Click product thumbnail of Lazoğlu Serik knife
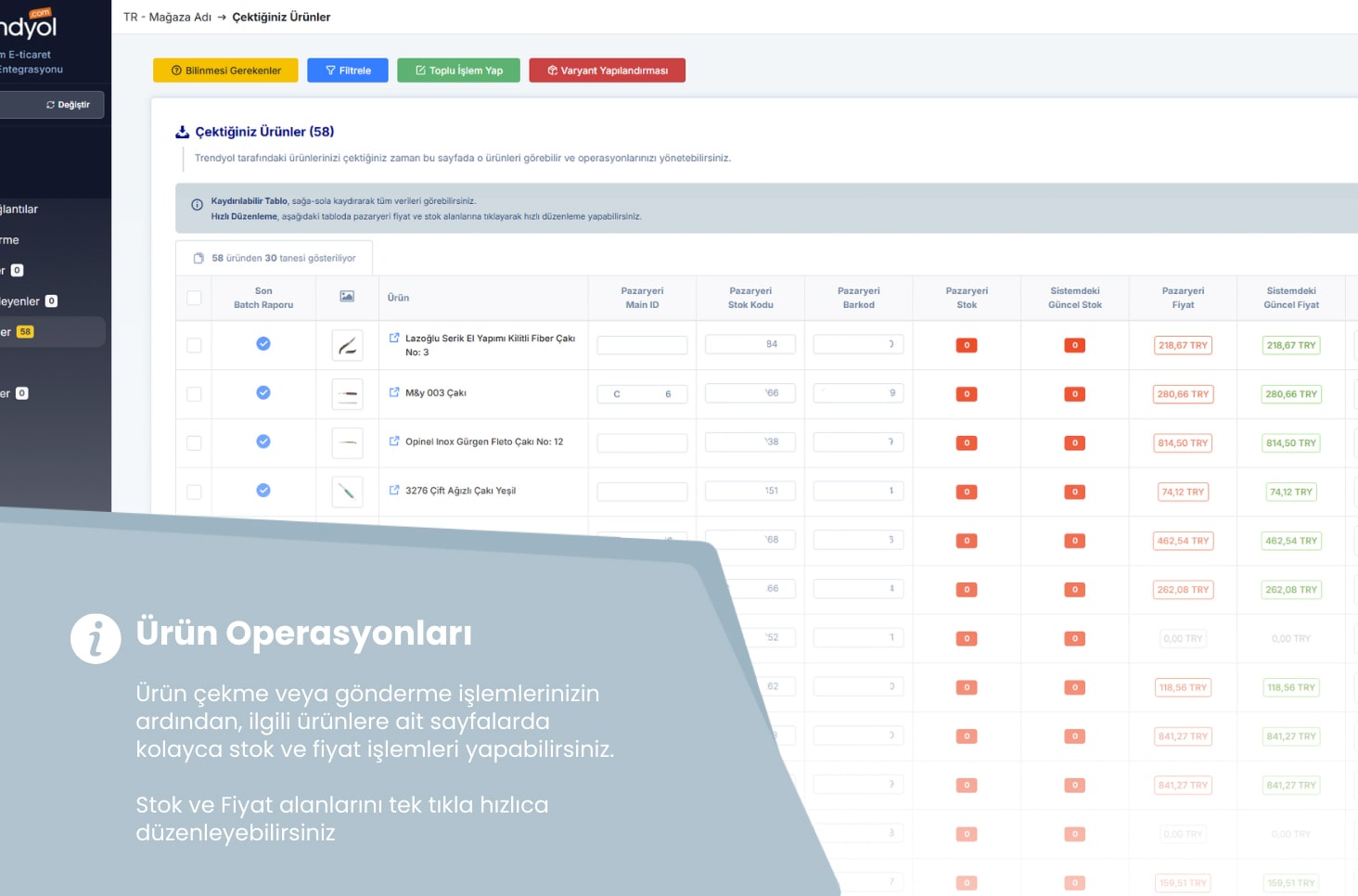1358x896 pixels. [x=347, y=345]
